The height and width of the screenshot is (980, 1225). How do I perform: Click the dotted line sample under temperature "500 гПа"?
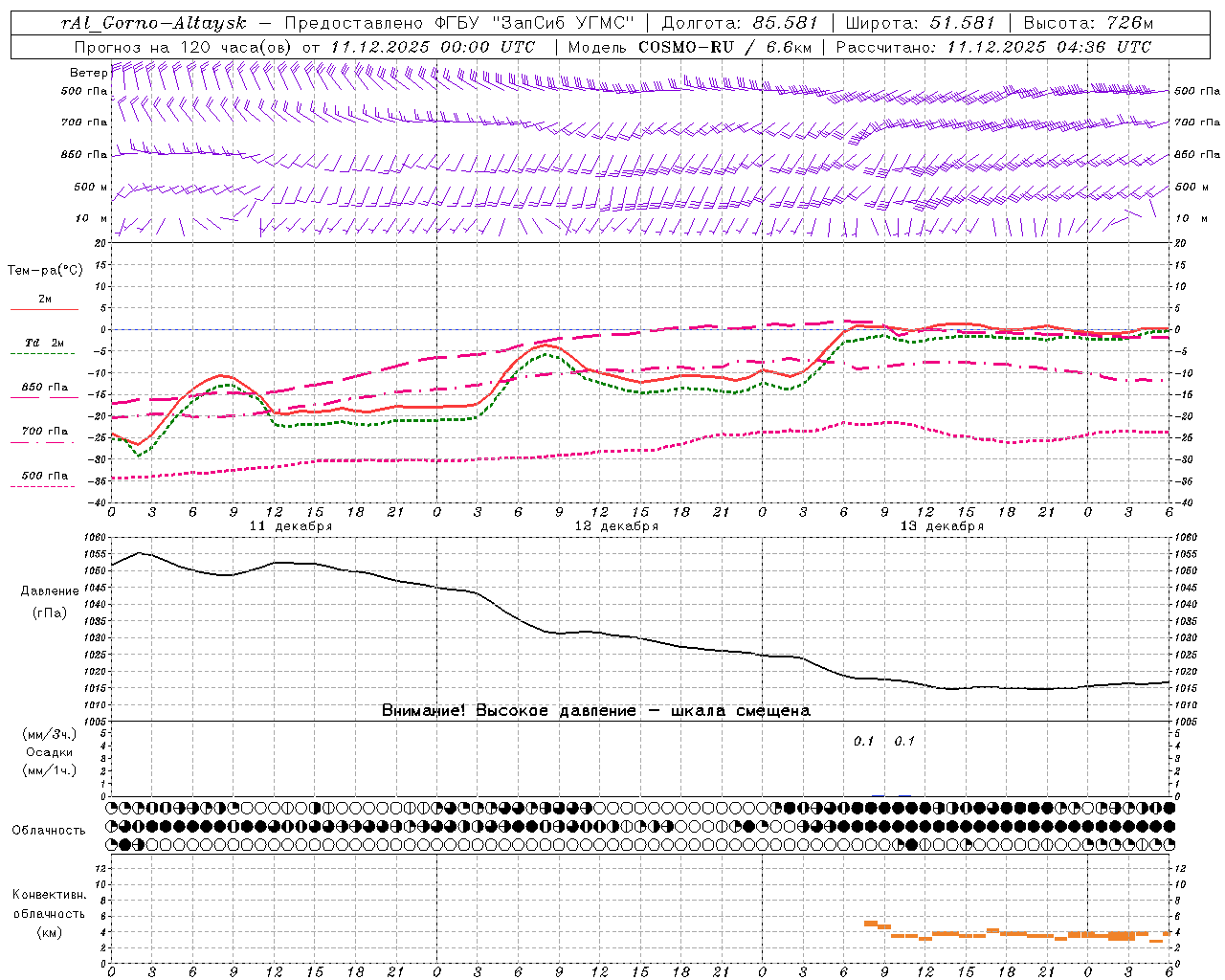pyautogui.click(x=43, y=486)
